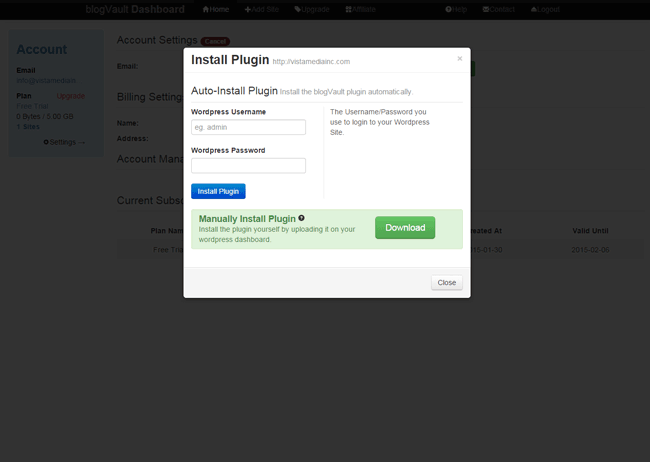Click the Install Plugin blue button

[218, 191]
